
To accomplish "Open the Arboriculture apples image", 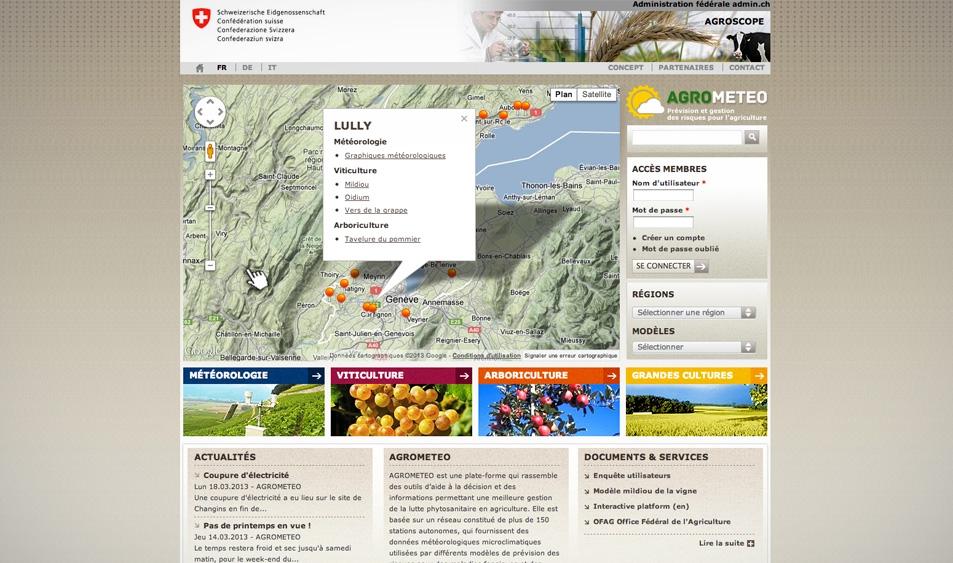I will click(549, 410).
